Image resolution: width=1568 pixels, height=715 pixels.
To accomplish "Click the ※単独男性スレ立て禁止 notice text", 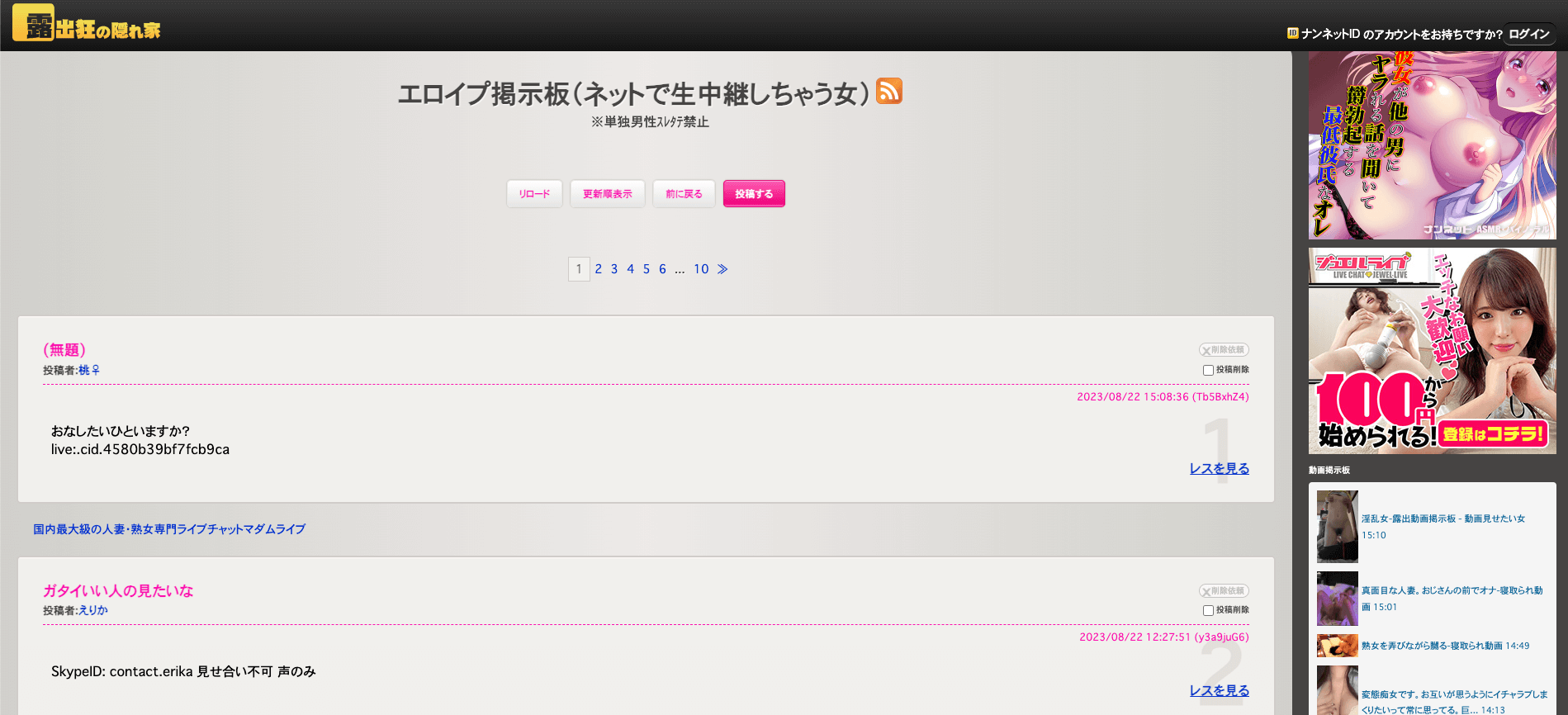I will tap(650, 122).
